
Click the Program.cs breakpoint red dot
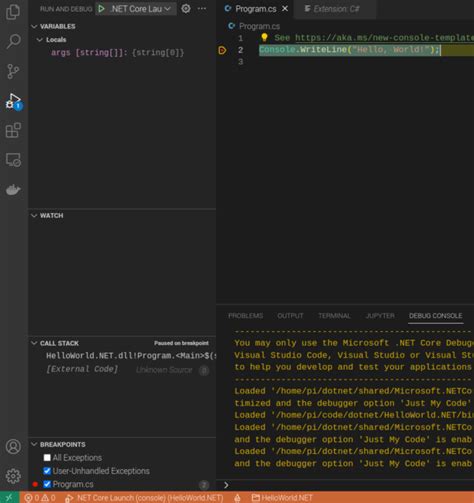[x=35, y=484]
